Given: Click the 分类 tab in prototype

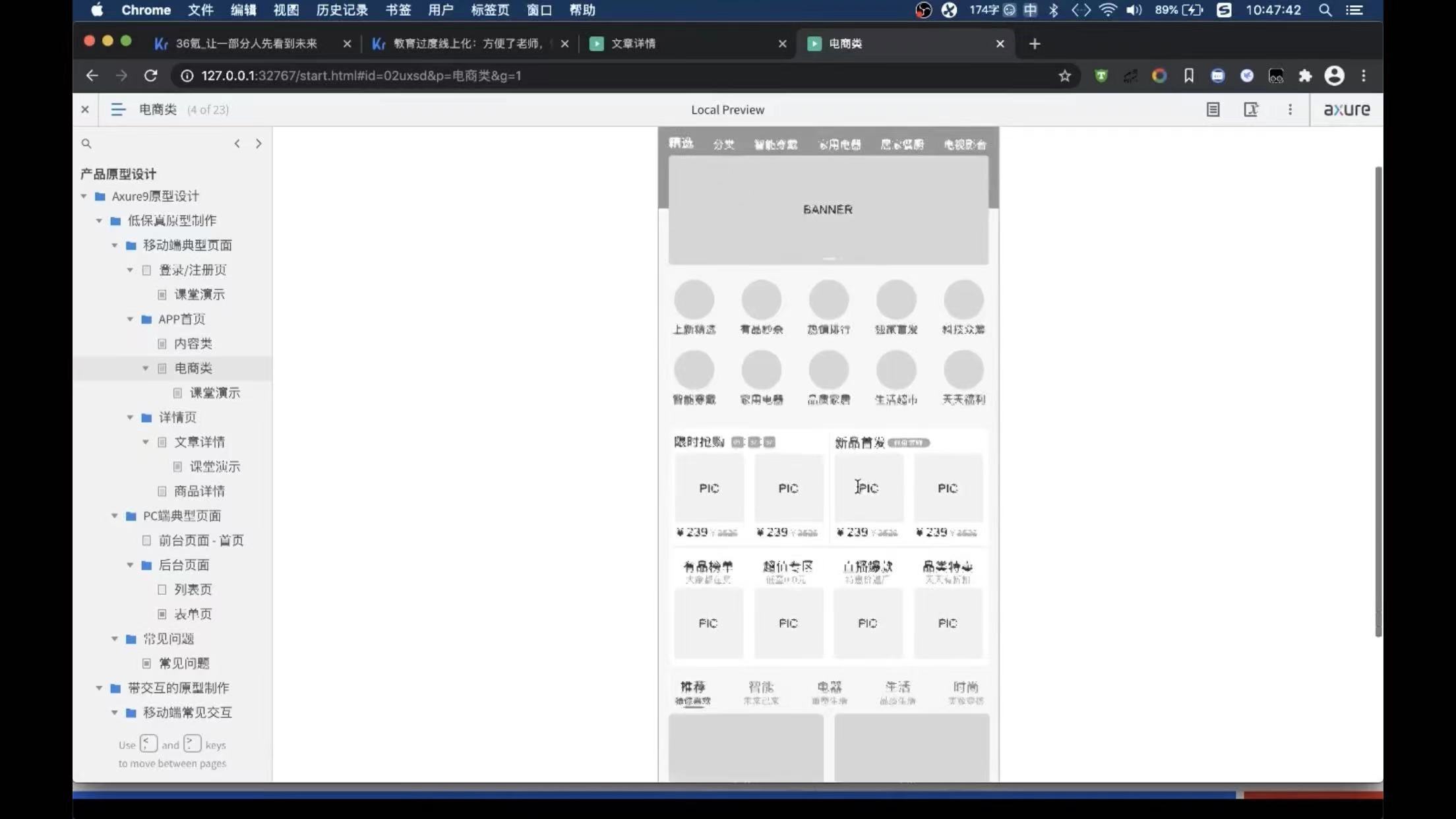Looking at the screenshot, I should pos(723,144).
